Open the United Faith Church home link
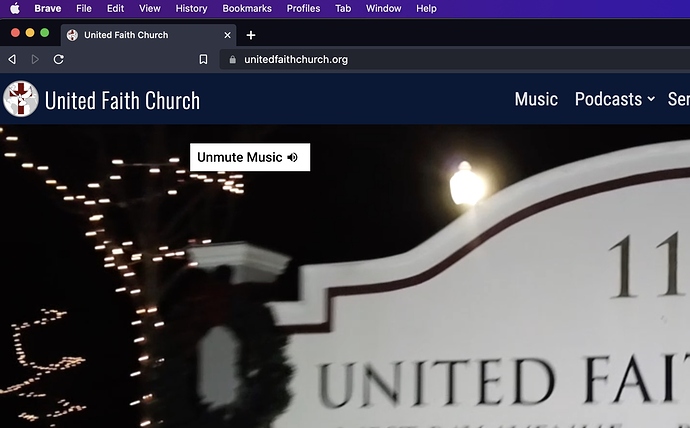This screenshot has width=690, height=428. [x=122, y=100]
